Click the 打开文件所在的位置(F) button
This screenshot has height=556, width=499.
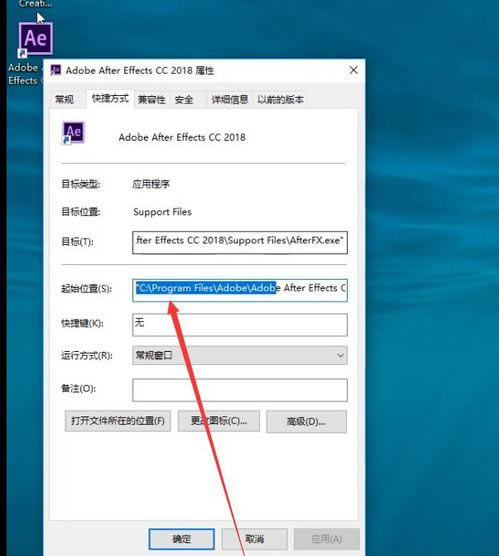coord(118,421)
